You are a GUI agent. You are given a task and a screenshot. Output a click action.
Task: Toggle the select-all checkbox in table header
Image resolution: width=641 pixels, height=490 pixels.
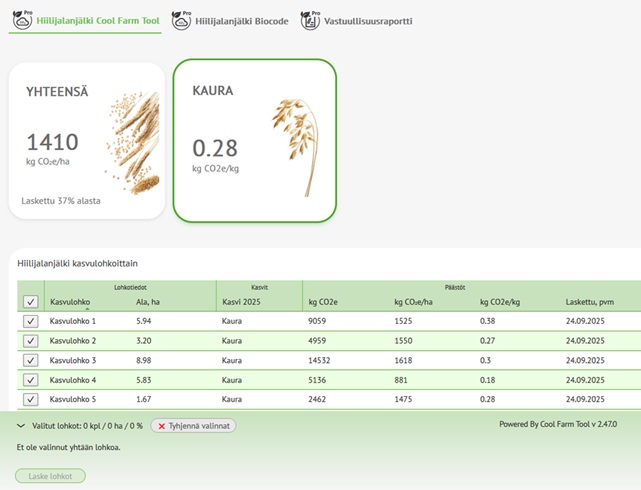tap(30, 302)
